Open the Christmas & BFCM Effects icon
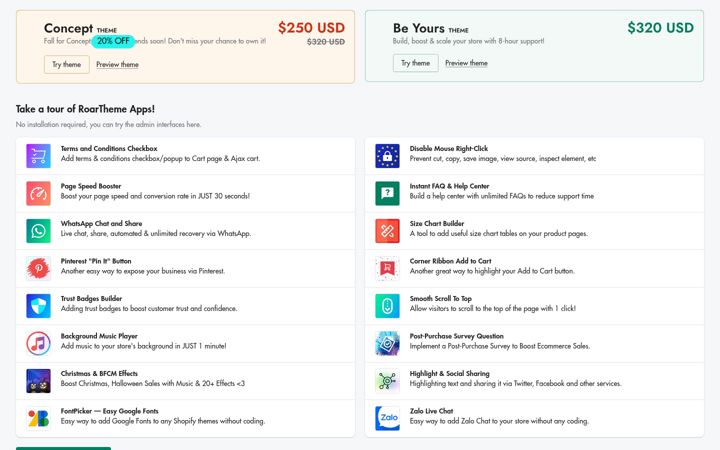The height and width of the screenshot is (450, 720). click(x=39, y=381)
